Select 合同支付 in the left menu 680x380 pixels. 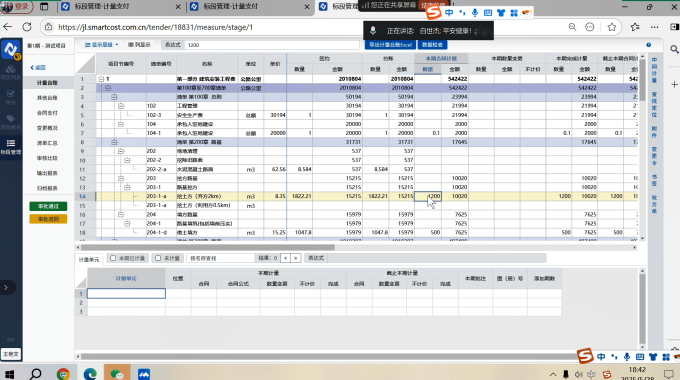(x=47, y=113)
